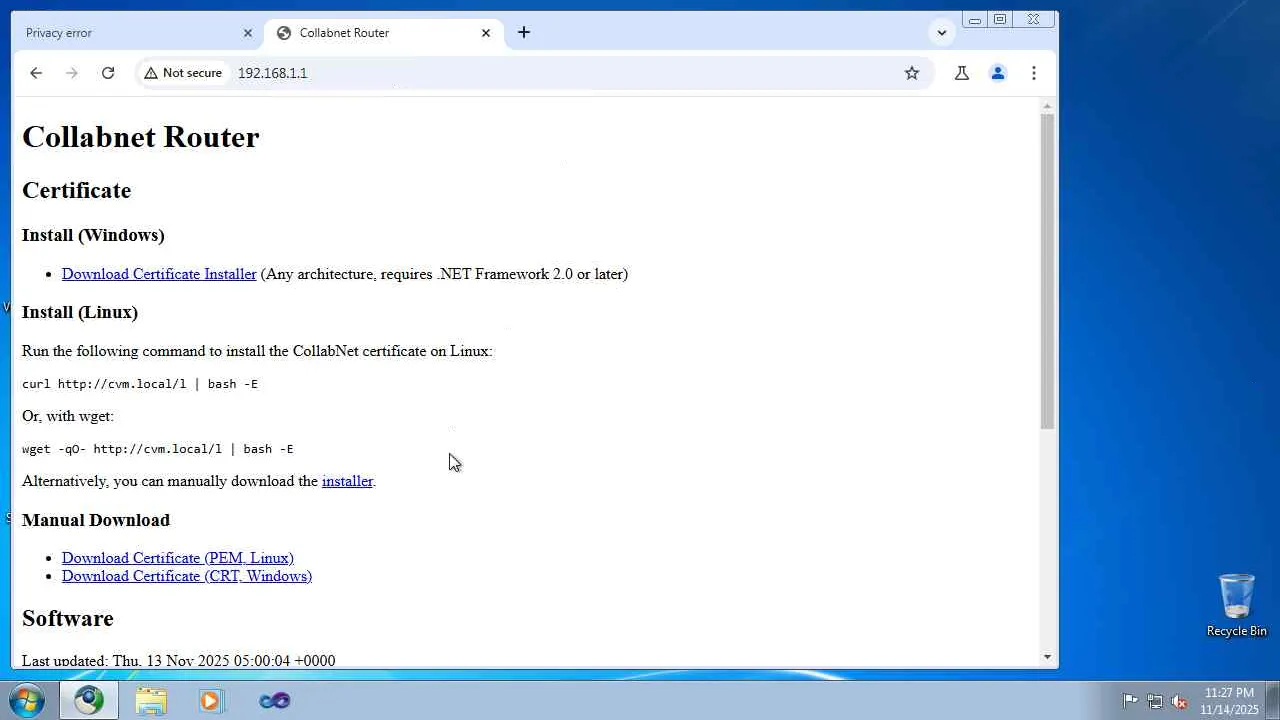The height and width of the screenshot is (720, 1280).
Task: Click the Certificate section heading
Action: pos(77,190)
